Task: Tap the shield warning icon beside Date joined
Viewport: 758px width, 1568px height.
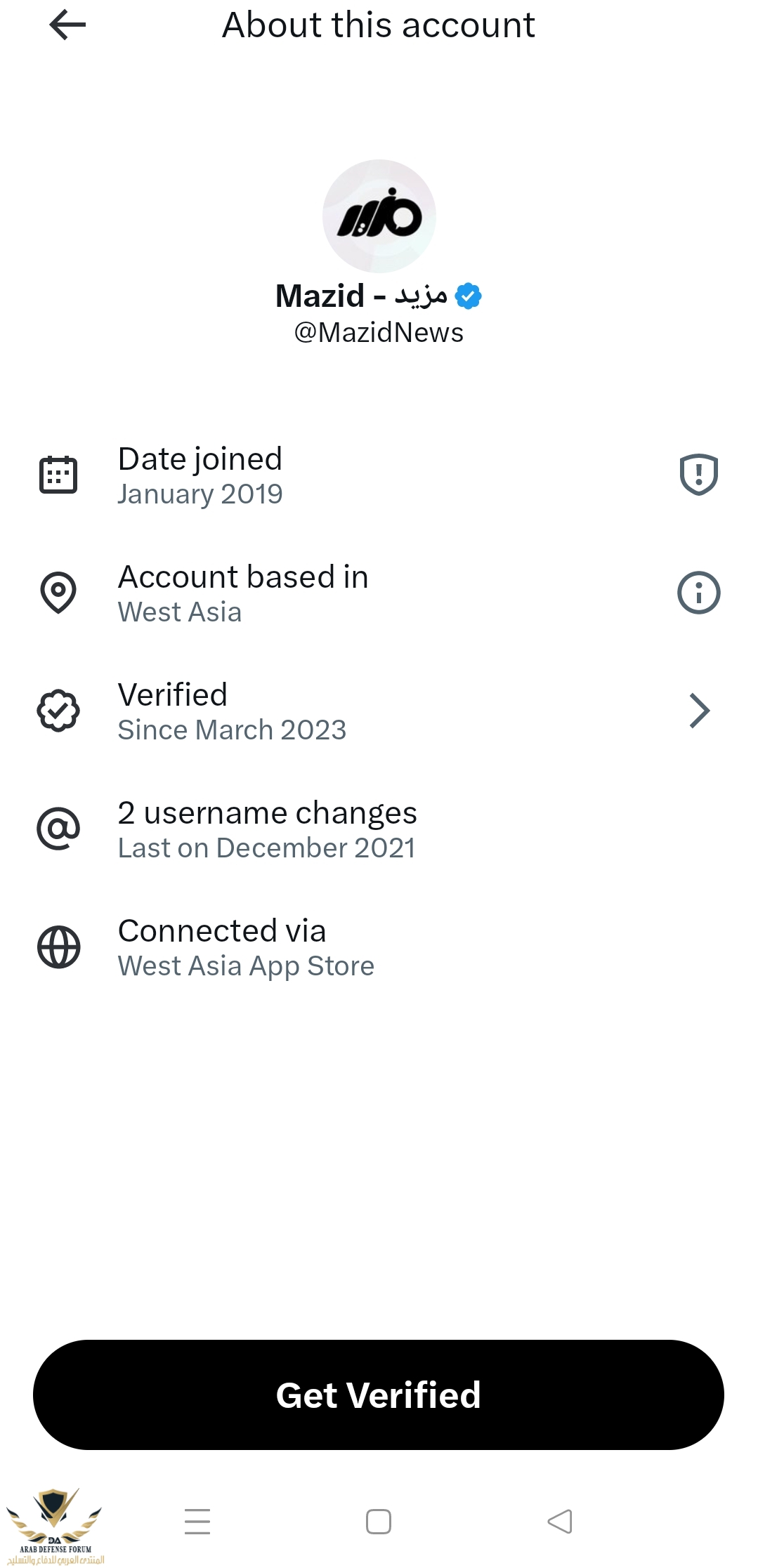Action: click(x=698, y=475)
